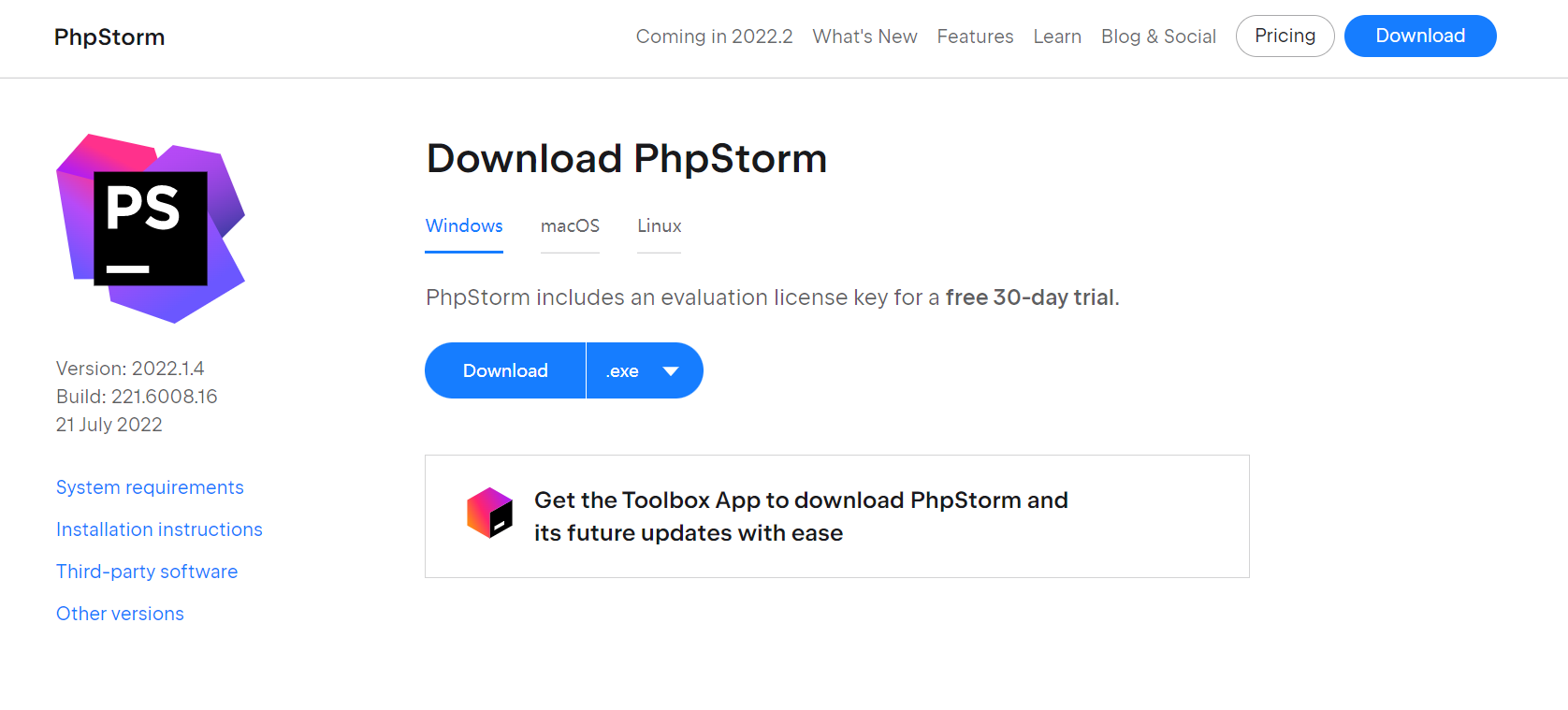Click the large PhpStorm PS logo
1568x710 pixels.
(x=151, y=228)
